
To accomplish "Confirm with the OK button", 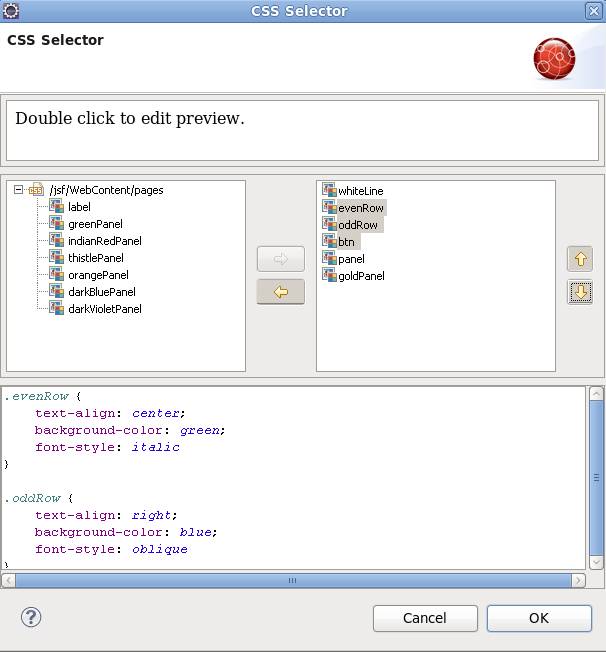I will tap(539, 618).
